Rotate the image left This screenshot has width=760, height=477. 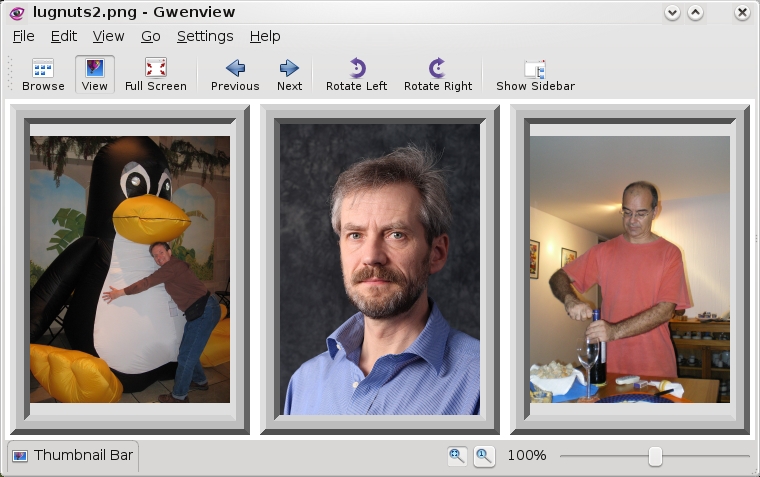[356, 75]
